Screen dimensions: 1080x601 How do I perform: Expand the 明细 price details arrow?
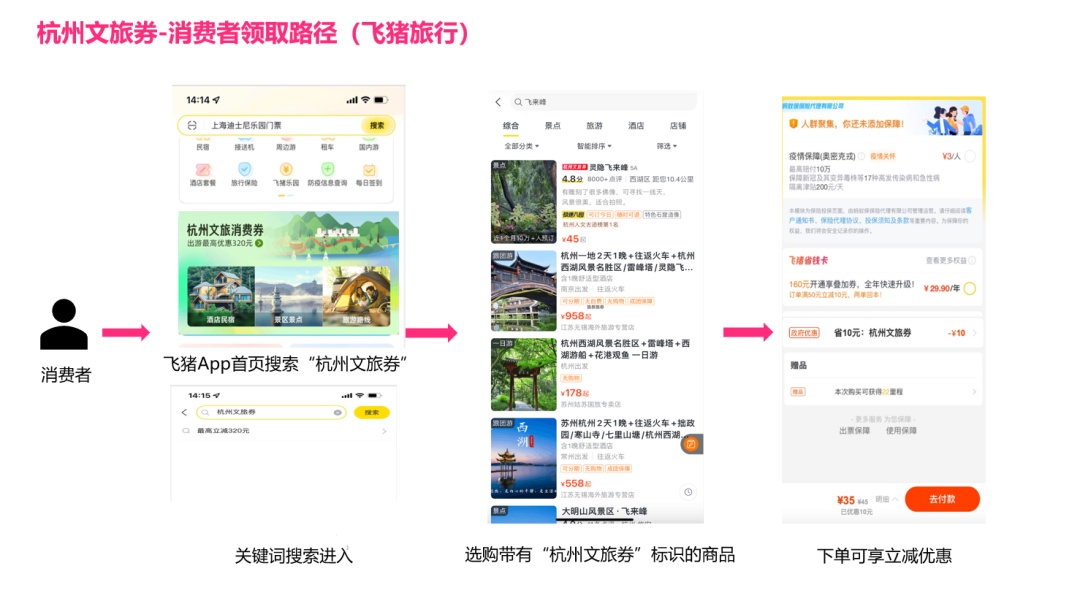click(895, 499)
